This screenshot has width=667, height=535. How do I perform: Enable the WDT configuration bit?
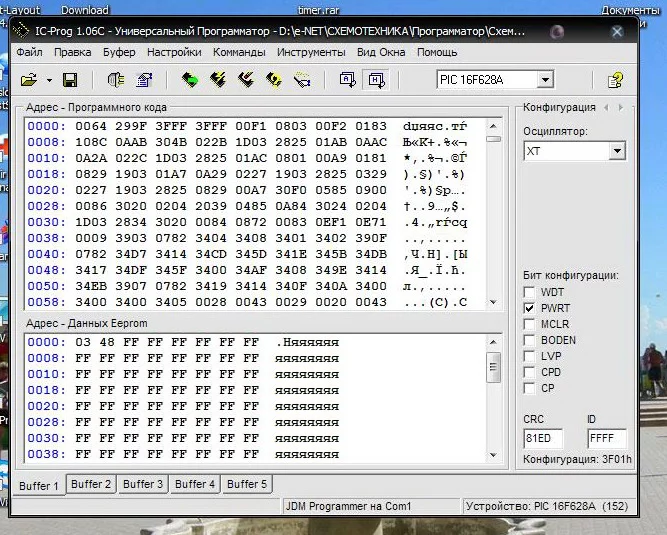(x=530, y=292)
